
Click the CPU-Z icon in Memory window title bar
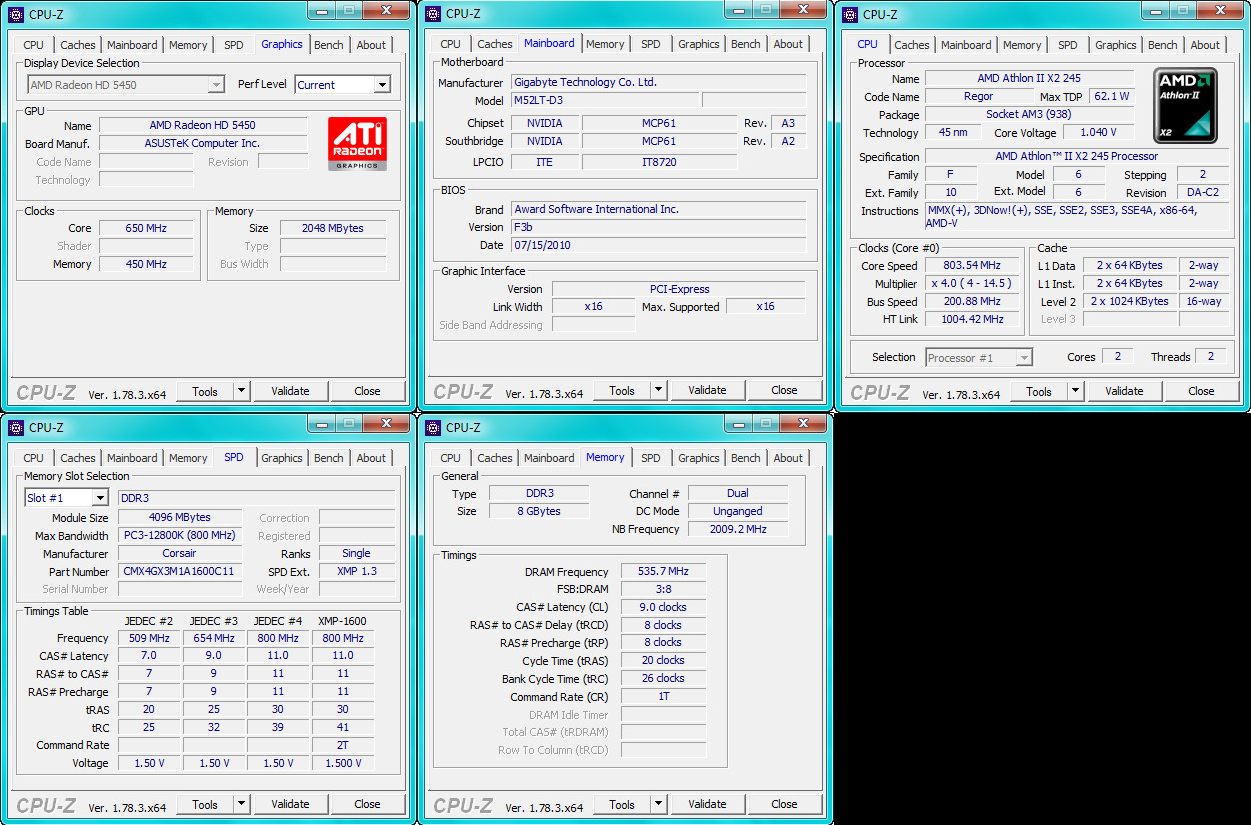(433, 428)
